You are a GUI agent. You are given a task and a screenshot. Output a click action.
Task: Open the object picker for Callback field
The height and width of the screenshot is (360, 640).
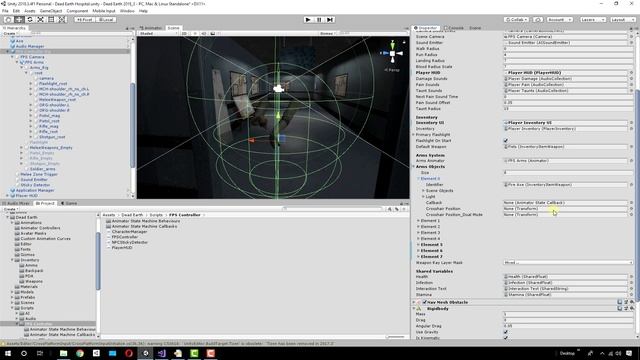coord(631,202)
